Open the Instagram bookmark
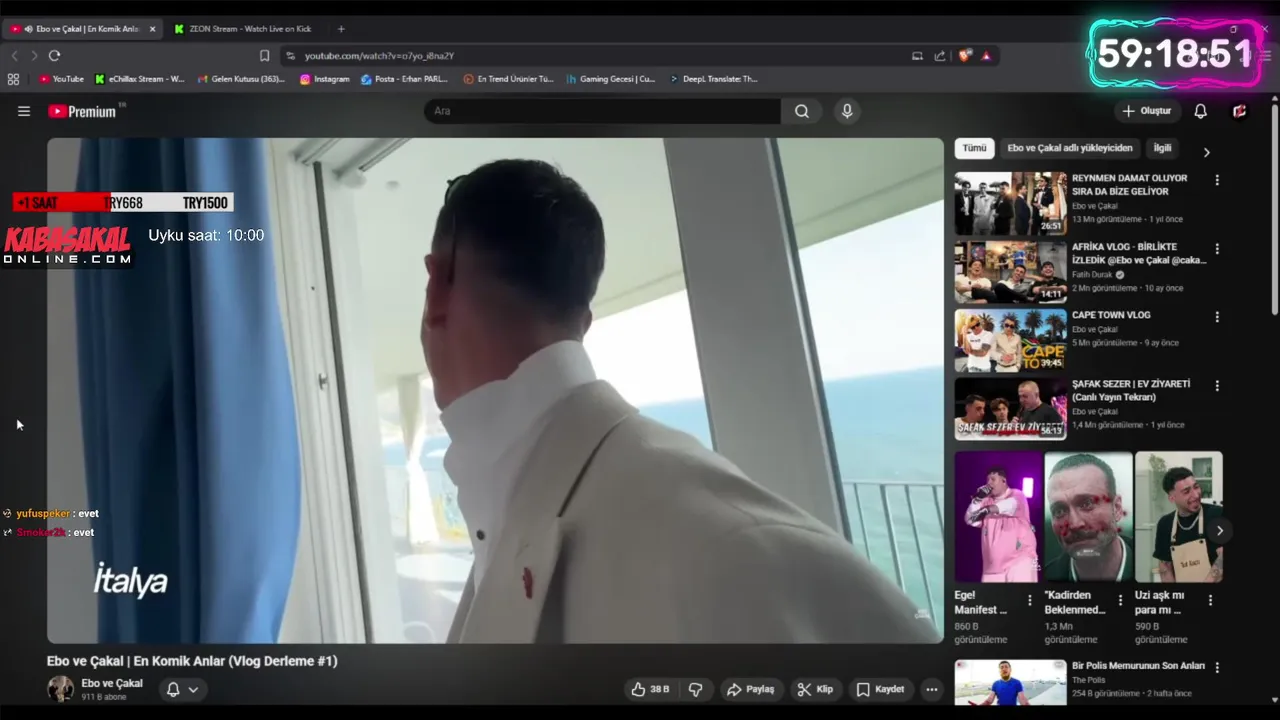Image resolution: width=1280 pixels, height=720 pixels. (x=325, y=79)
